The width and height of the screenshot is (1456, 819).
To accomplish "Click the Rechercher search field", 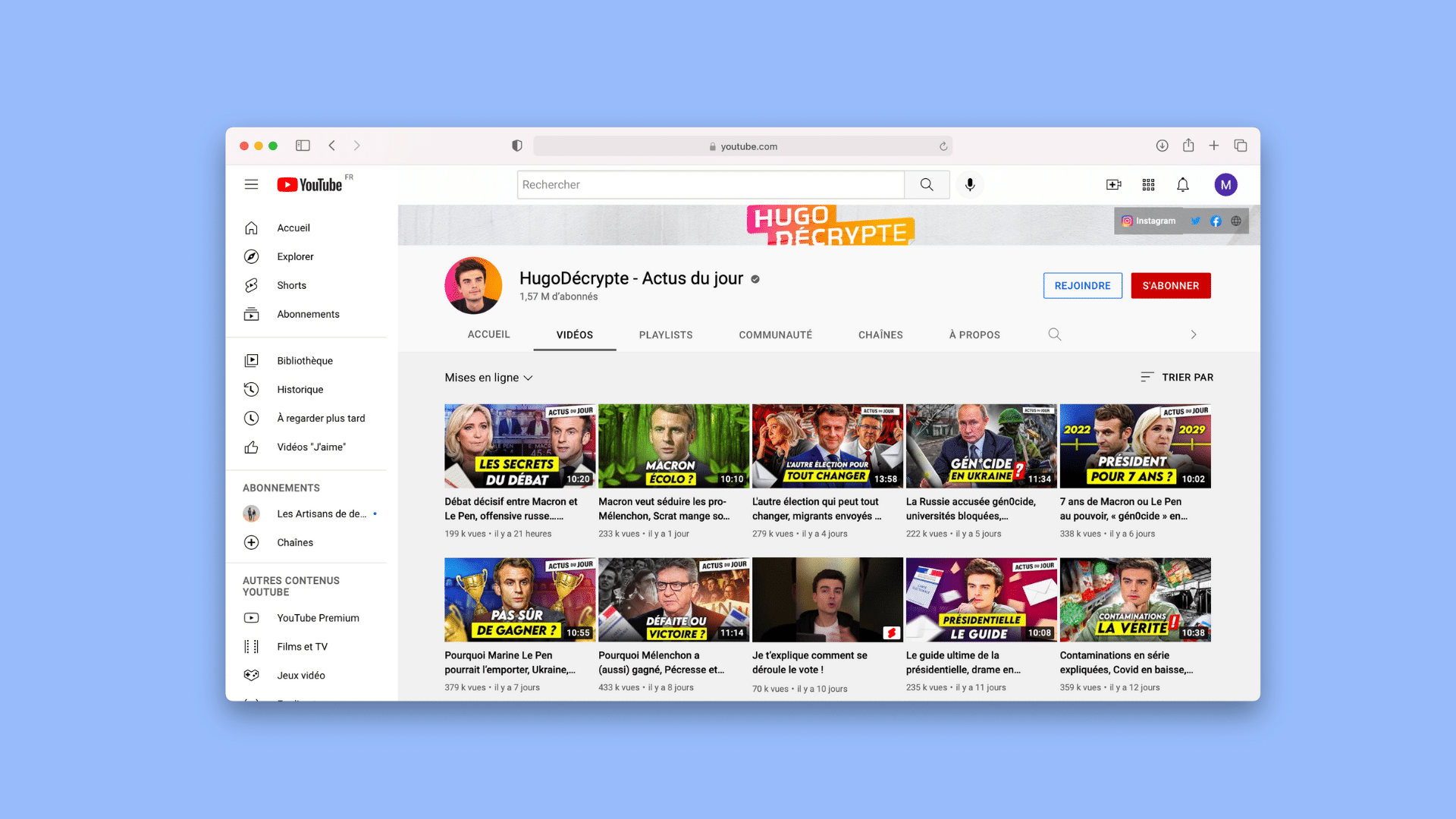I will point(711,184).
